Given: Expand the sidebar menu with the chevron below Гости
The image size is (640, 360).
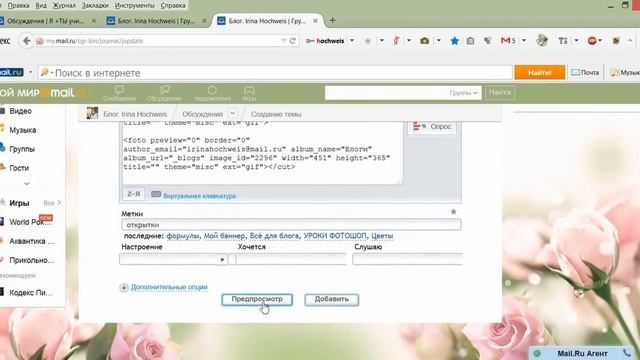Looking at the screenshot, I should pos(27,184).
